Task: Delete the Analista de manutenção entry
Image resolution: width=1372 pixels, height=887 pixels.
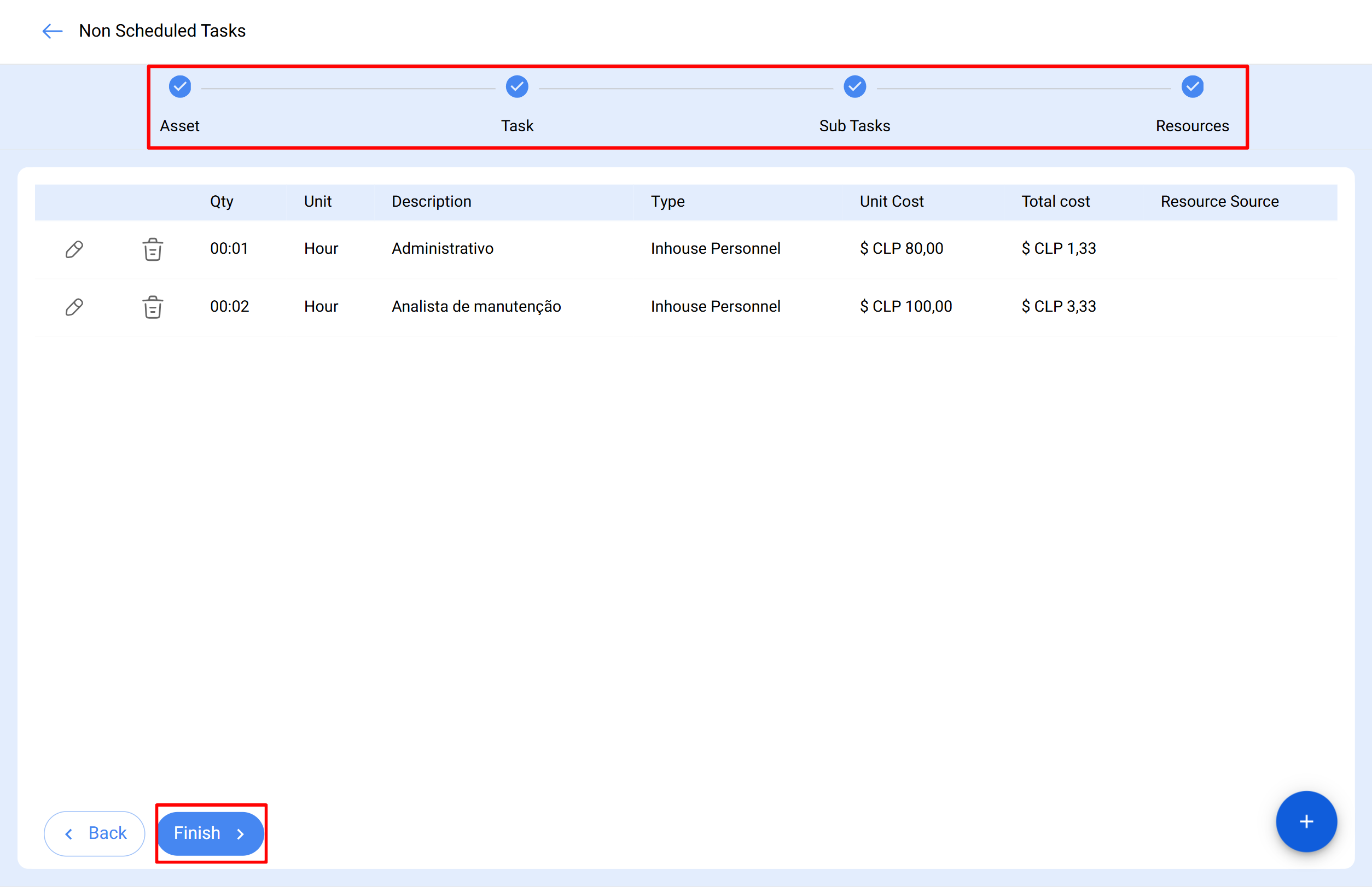Action: pyautogui.click(x=152, y=306)
